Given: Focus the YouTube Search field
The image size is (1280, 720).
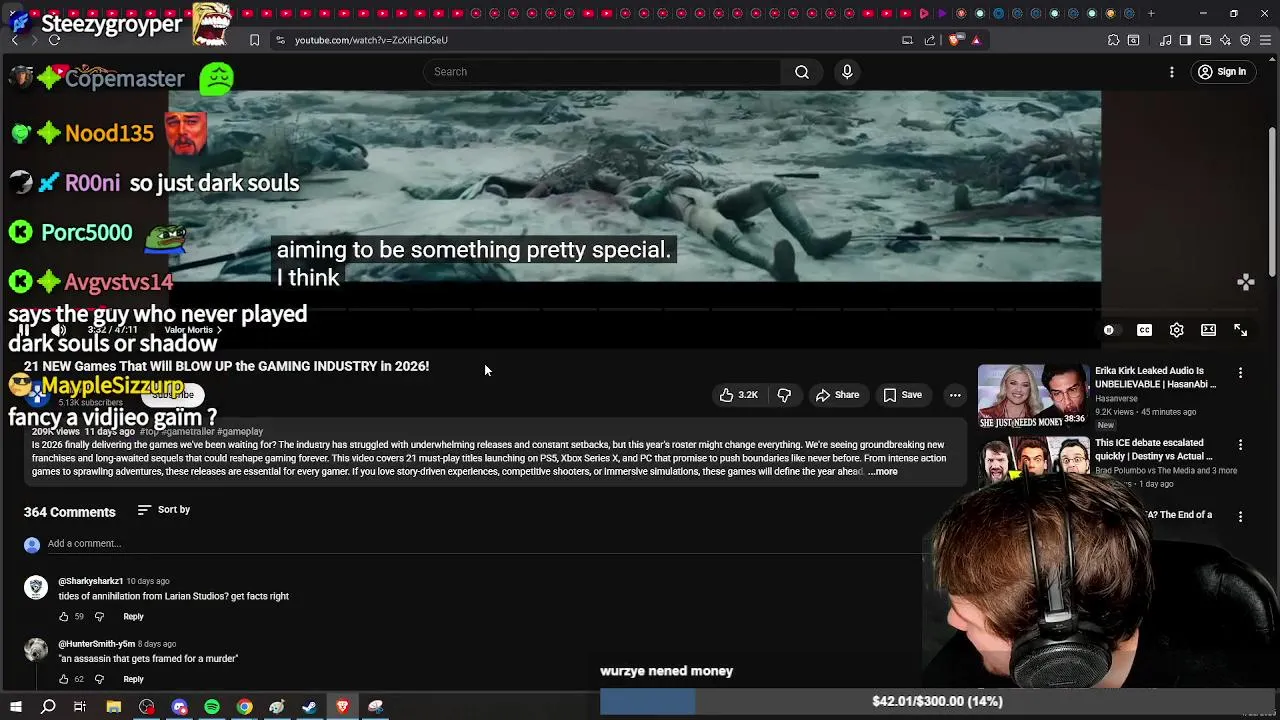Looking at the screenshot, I should pos(602,72).
